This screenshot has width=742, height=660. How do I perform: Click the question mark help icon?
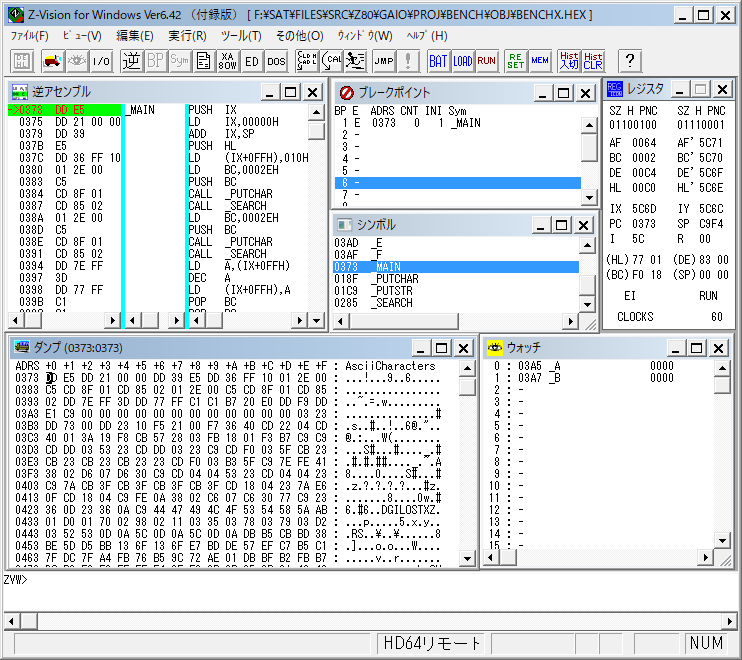coord(629,61)
